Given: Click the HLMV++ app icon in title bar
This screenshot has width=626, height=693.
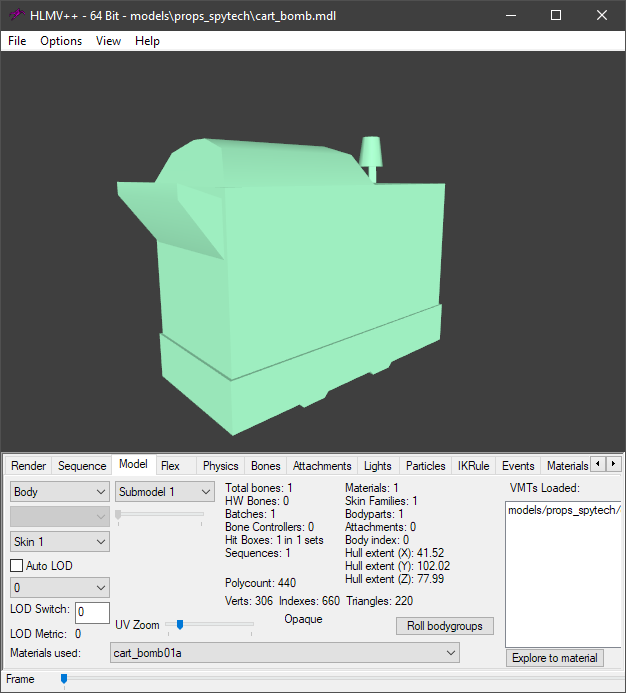Looking at the screenshot, I should point(16,15).
